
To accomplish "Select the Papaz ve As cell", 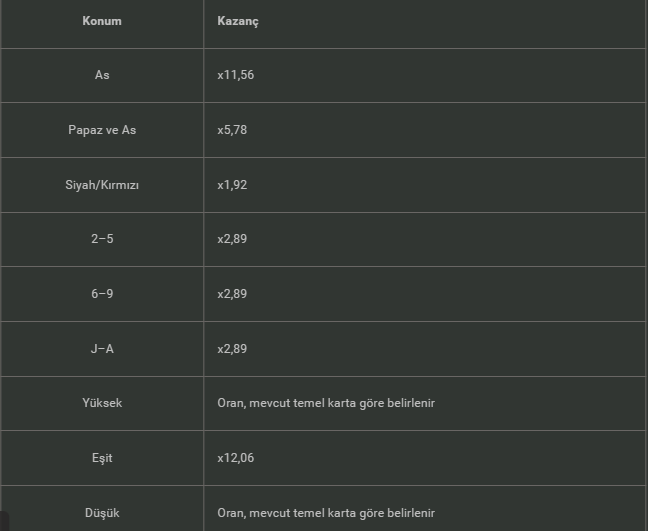I will 102,130.
